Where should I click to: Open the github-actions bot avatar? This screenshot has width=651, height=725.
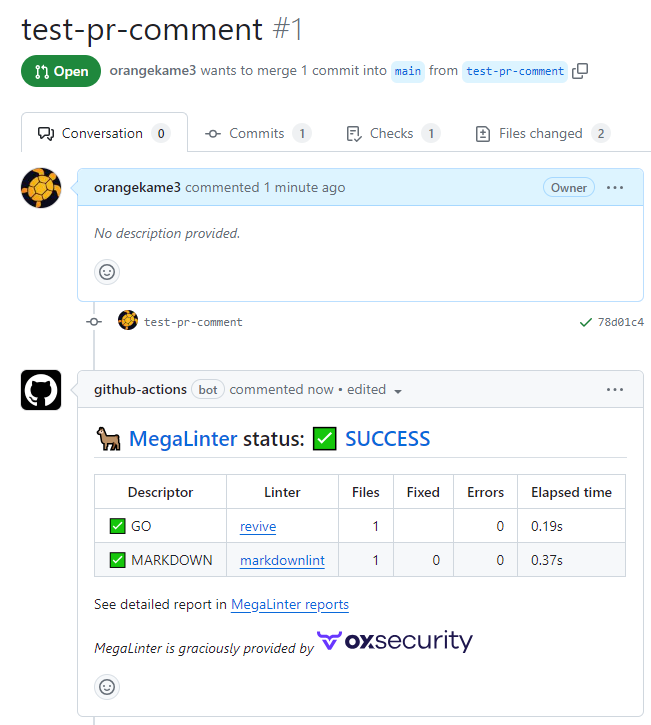point(41,390)
